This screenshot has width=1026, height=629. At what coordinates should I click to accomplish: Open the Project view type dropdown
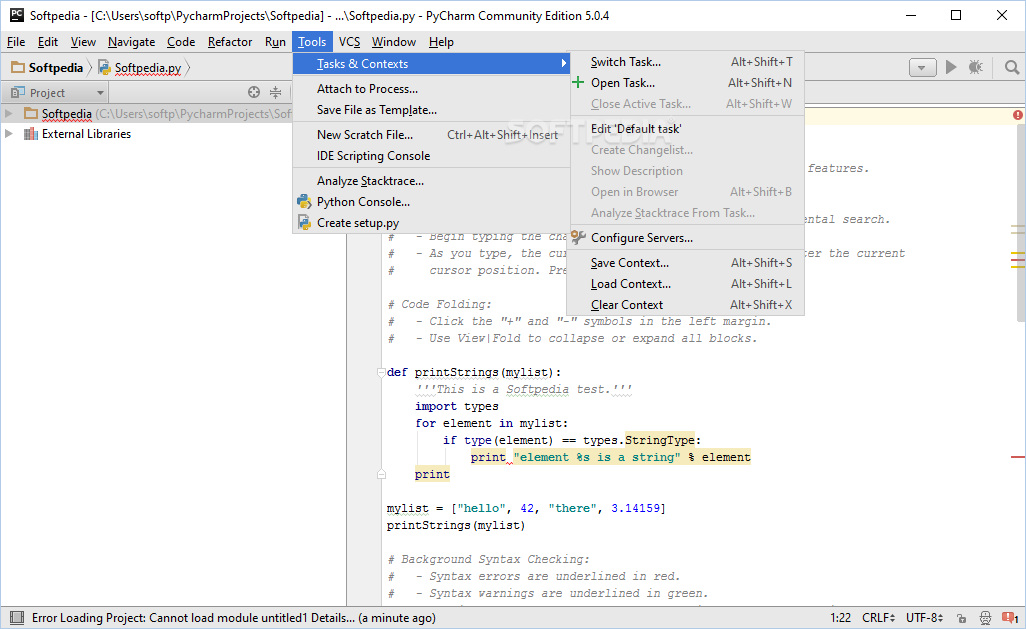tap(100, 93)
